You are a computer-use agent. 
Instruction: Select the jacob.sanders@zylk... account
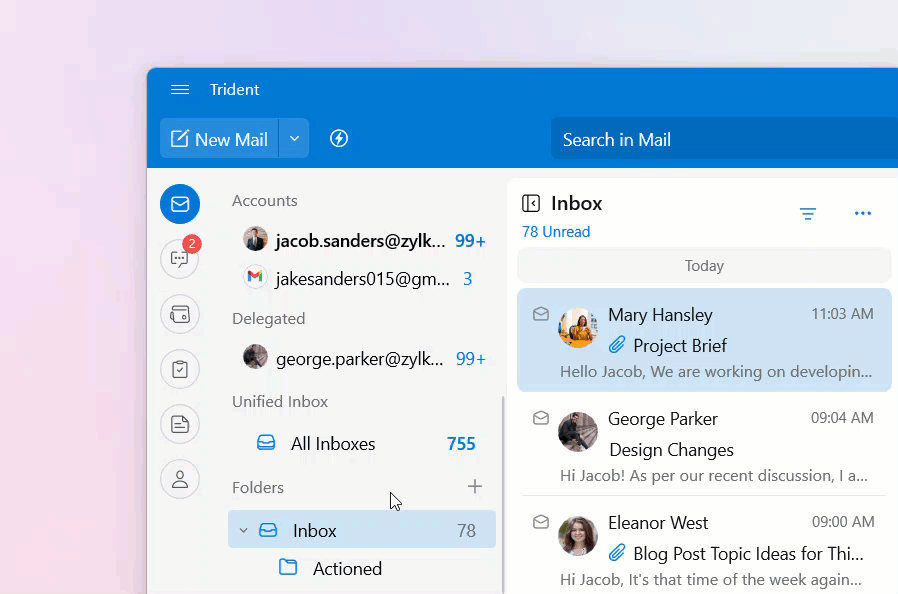pyautogui.click(x=362, y=241)
